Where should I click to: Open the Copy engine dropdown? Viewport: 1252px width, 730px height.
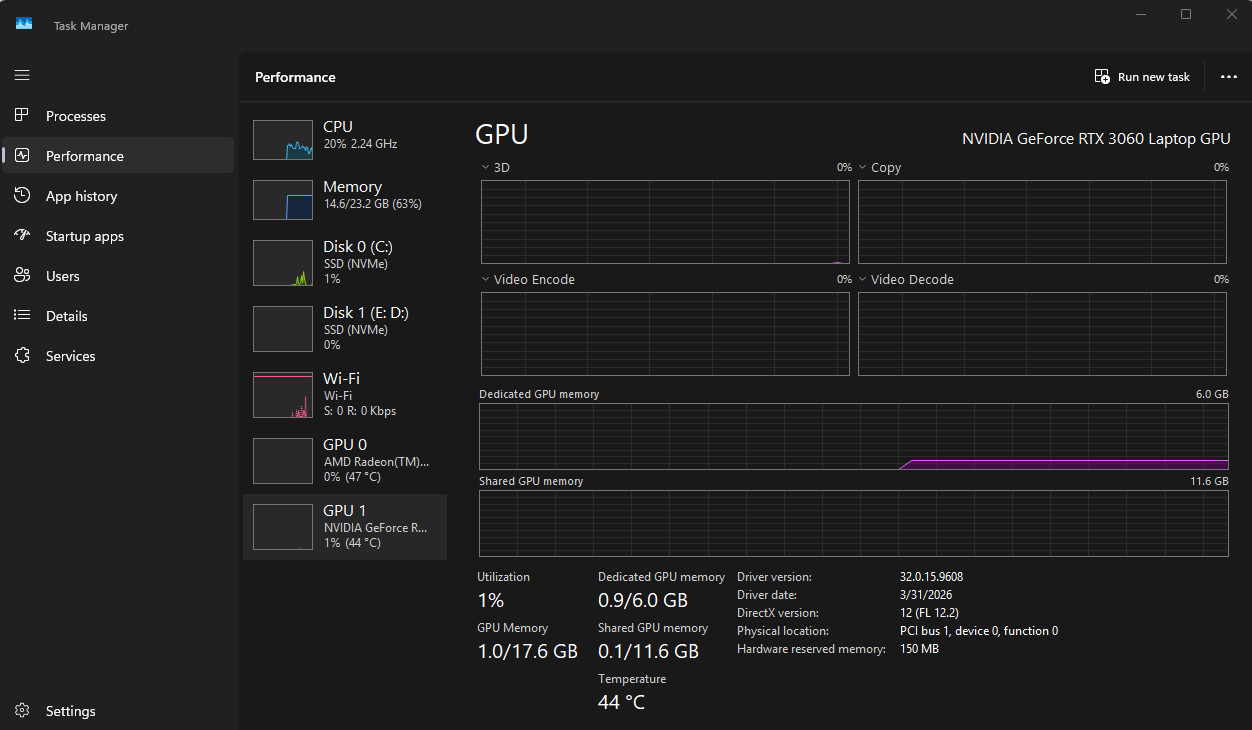[x=880, y=168]
